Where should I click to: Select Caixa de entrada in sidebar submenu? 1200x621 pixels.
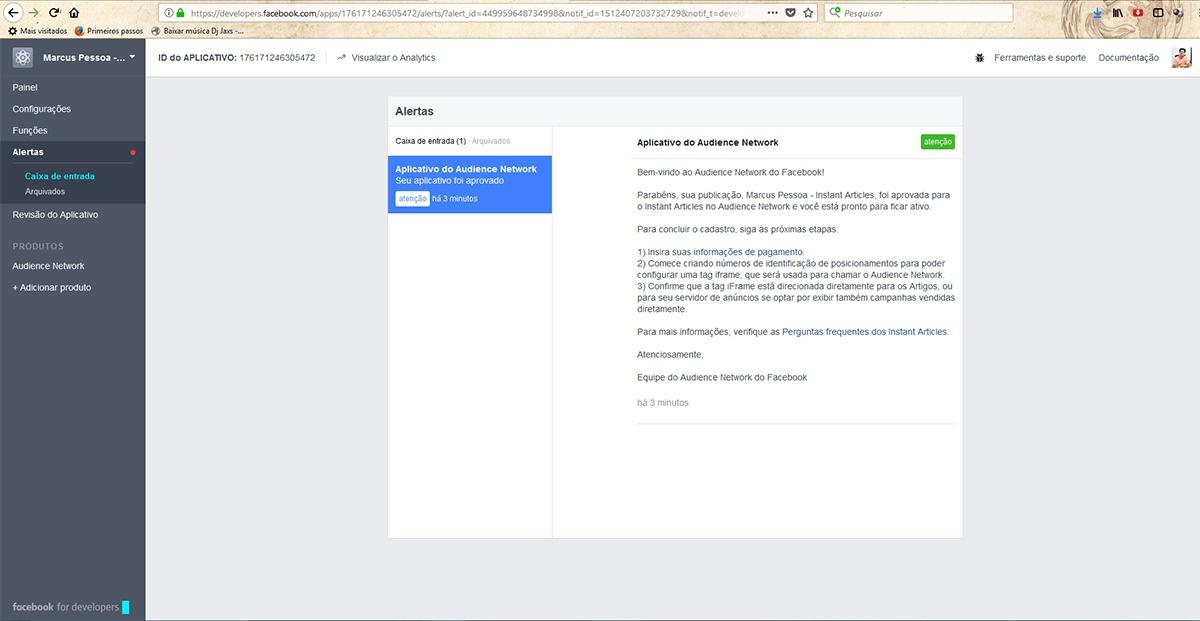(x=60, y=176)
